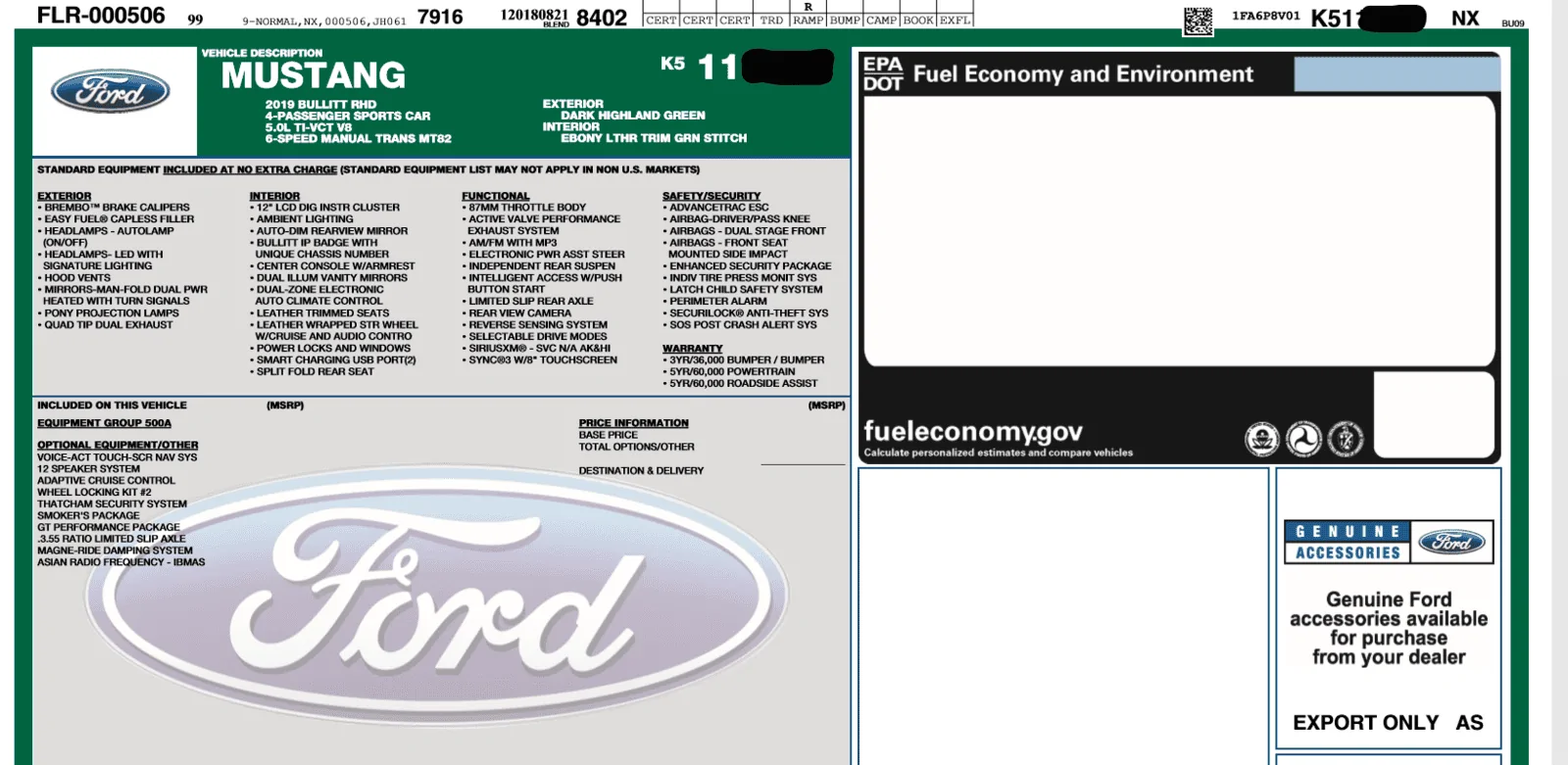Viewport: 1568px width, 765px height.
Task: Click the EXFL box in top strip
Action: click(x=955, y=20)
